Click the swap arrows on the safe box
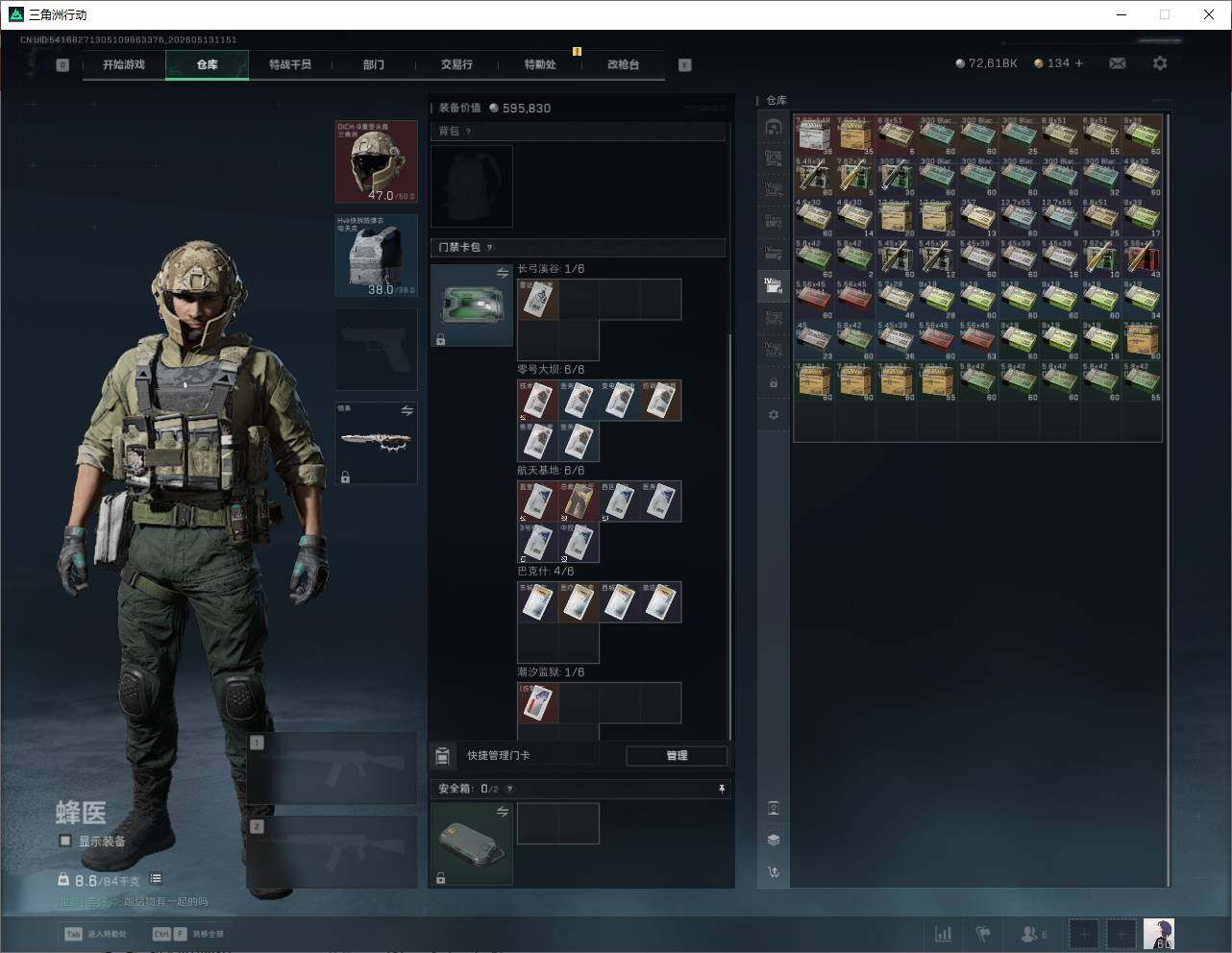The image size is (1232, 953). [502, 813]
